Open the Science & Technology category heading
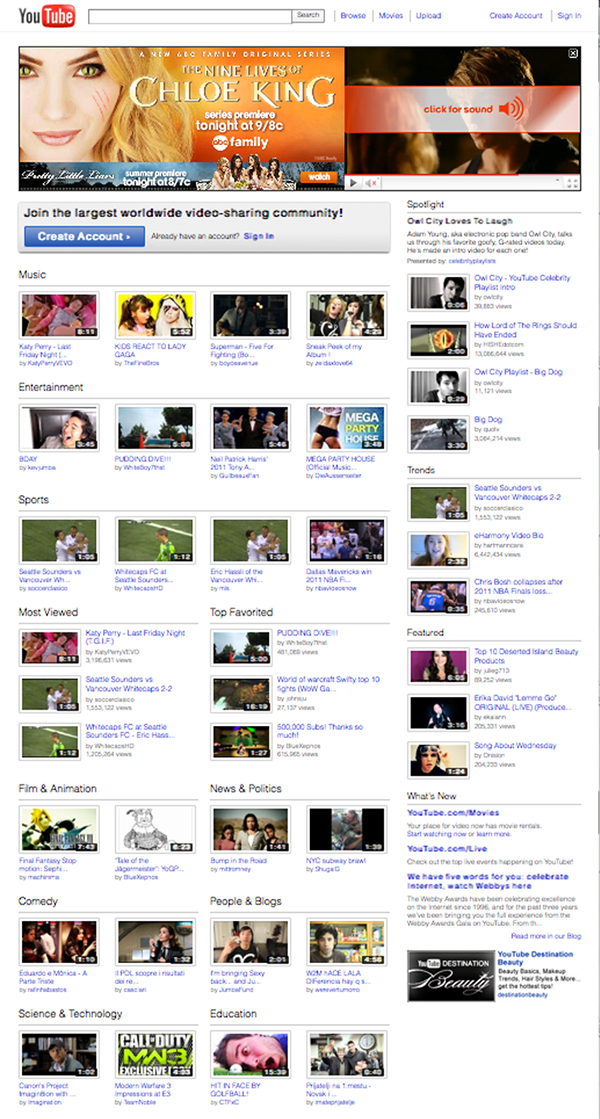 coord(70,1014)
